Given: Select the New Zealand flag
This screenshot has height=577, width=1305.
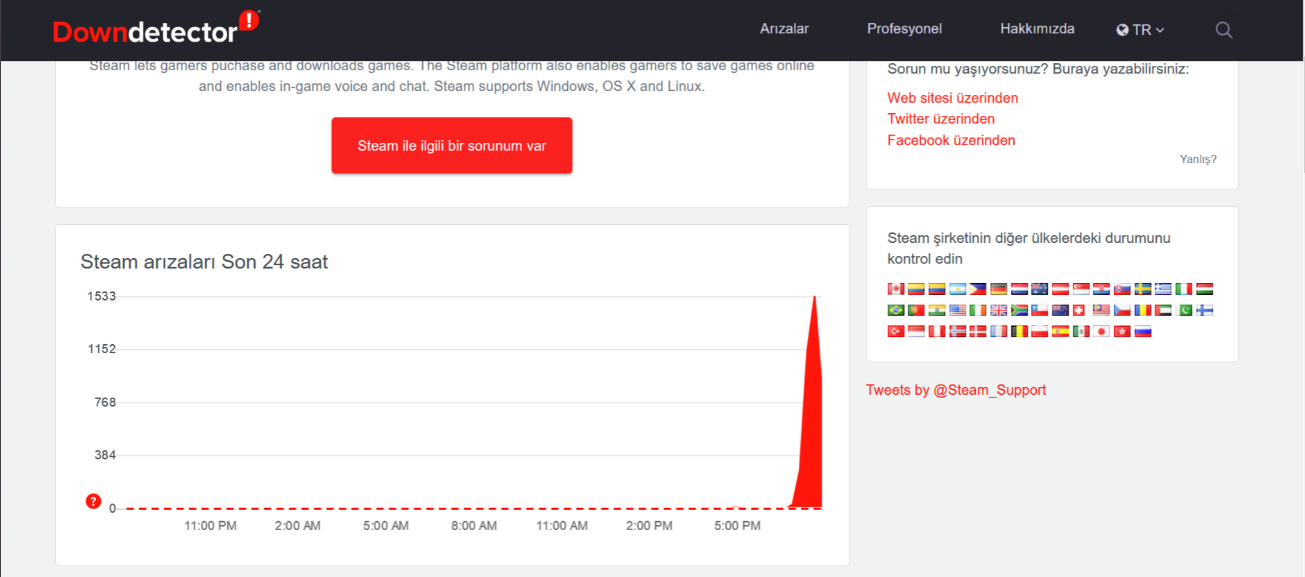Looking at the screenshot, I should (1061, 310).
